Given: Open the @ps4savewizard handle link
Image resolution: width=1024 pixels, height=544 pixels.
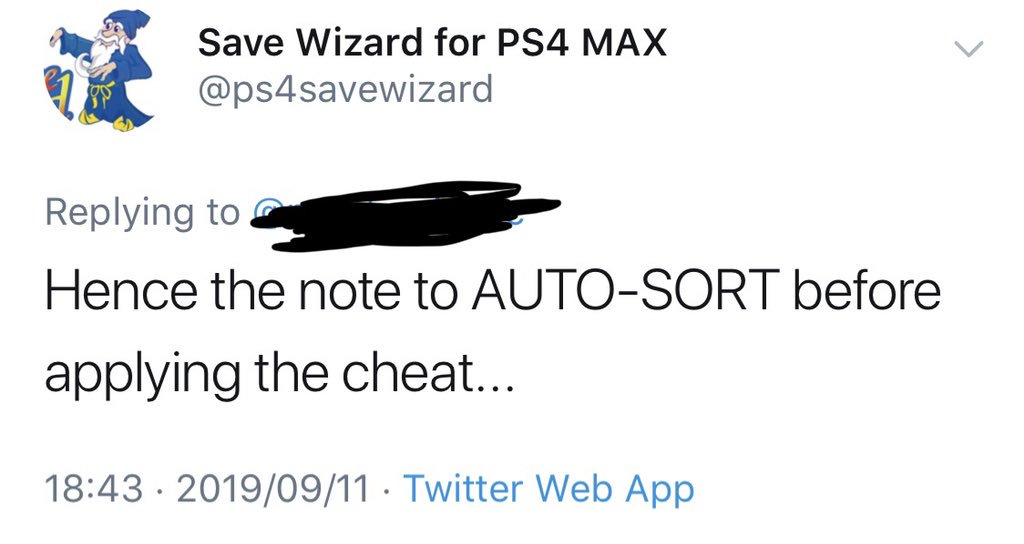Looking at the screenshot, I should click(x=345, y=89).
